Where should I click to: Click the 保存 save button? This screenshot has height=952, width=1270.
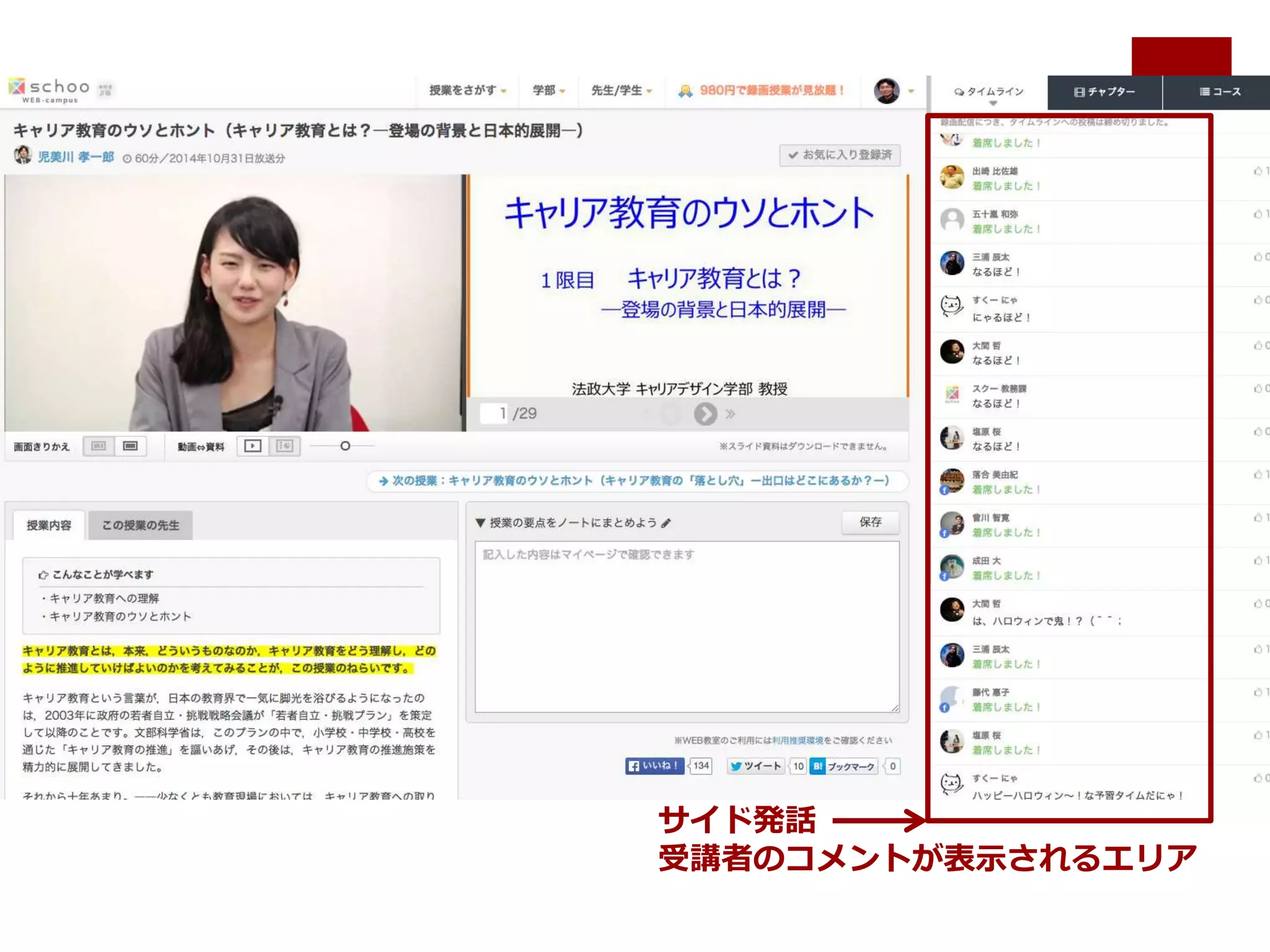[x=871, y=522]
